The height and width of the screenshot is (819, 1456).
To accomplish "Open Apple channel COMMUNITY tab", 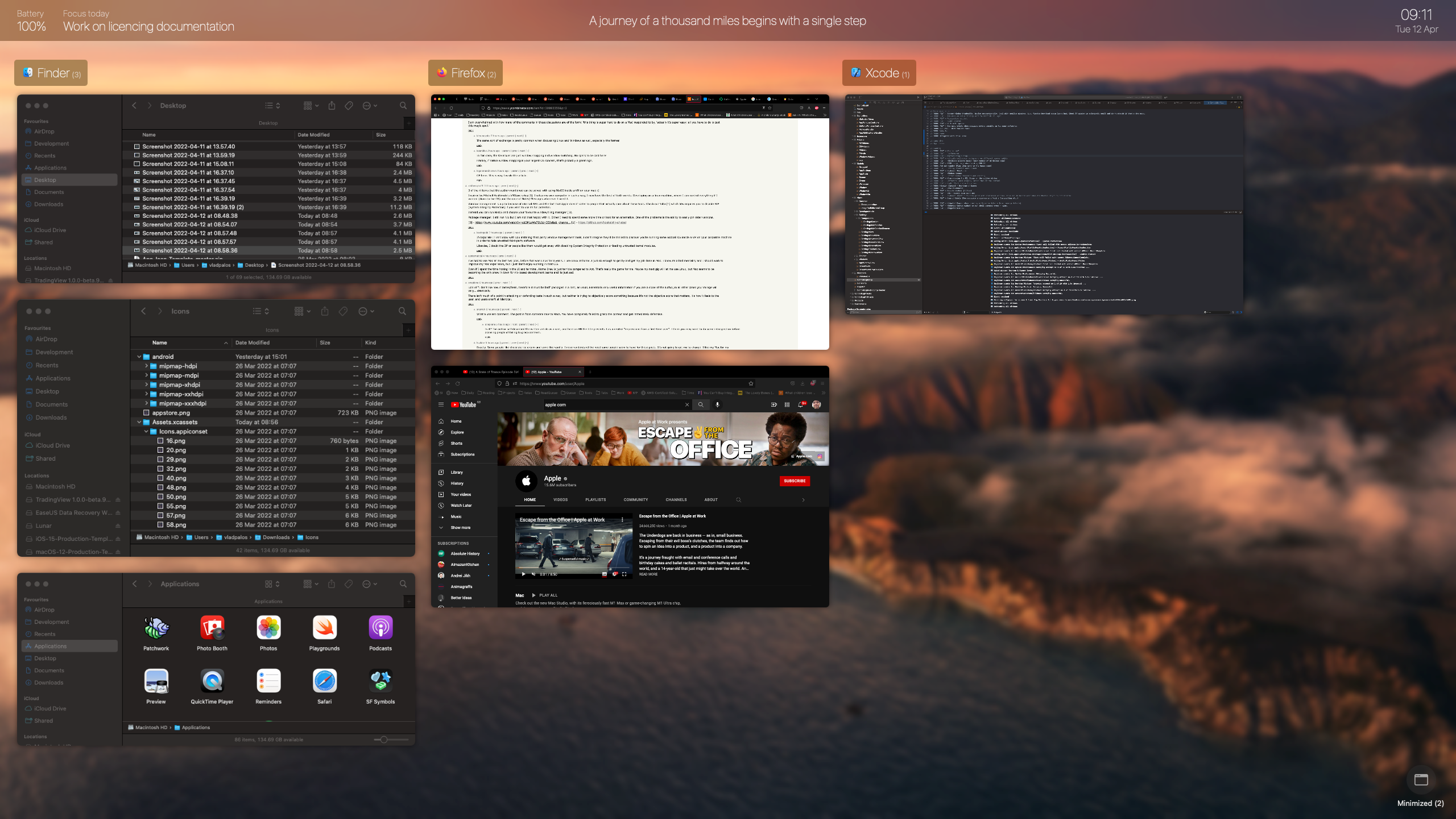I will point(636,500).
